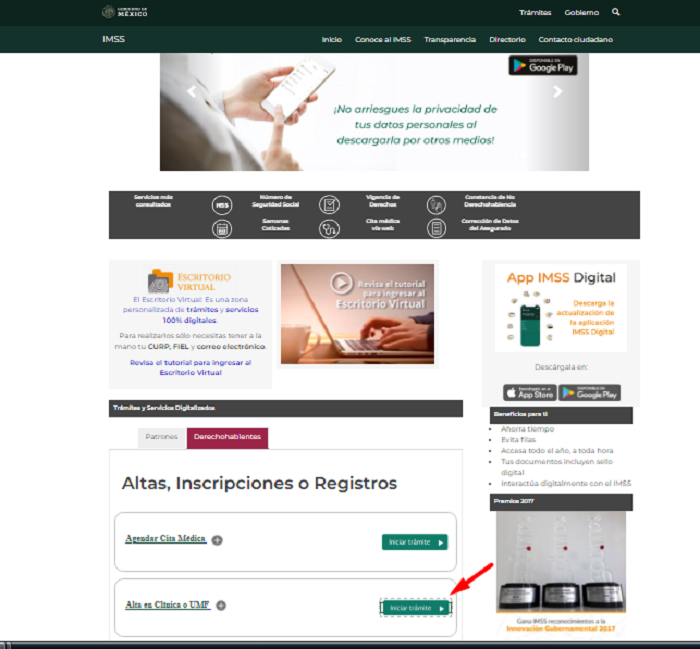Open the Trámites link in top bar
The width and height of the screenshot is (700, 649).
[x=535, y=13]
